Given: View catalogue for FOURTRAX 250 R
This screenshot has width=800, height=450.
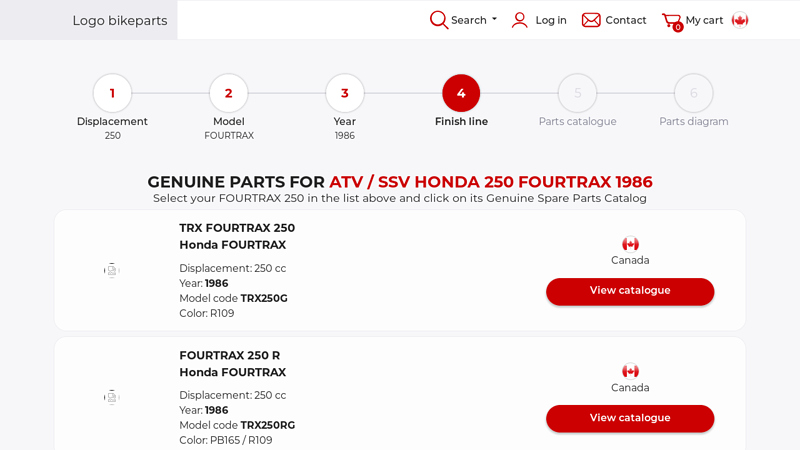Looking at the screenshot, I should click(x=630, y=418).
